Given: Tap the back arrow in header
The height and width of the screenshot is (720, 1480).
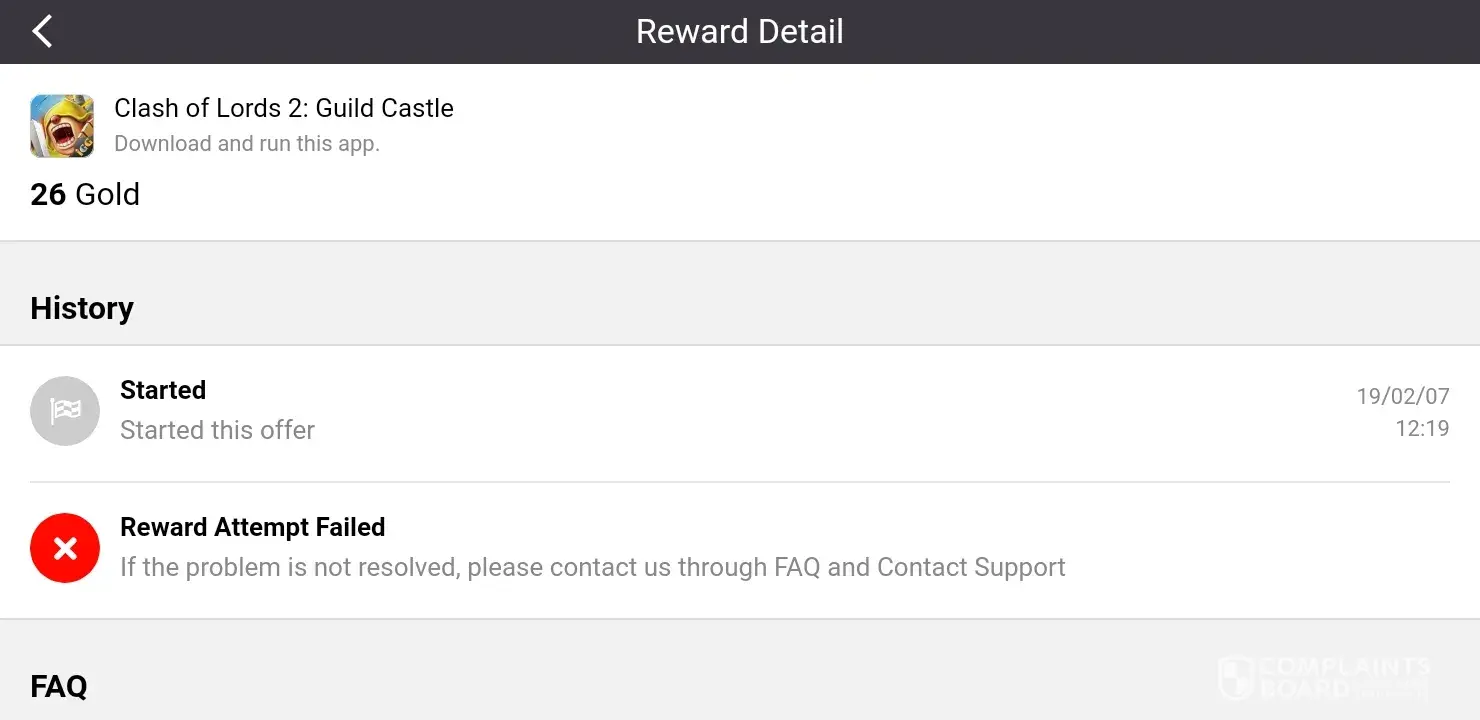Looking at the screenshot, I should click(42, 32).
